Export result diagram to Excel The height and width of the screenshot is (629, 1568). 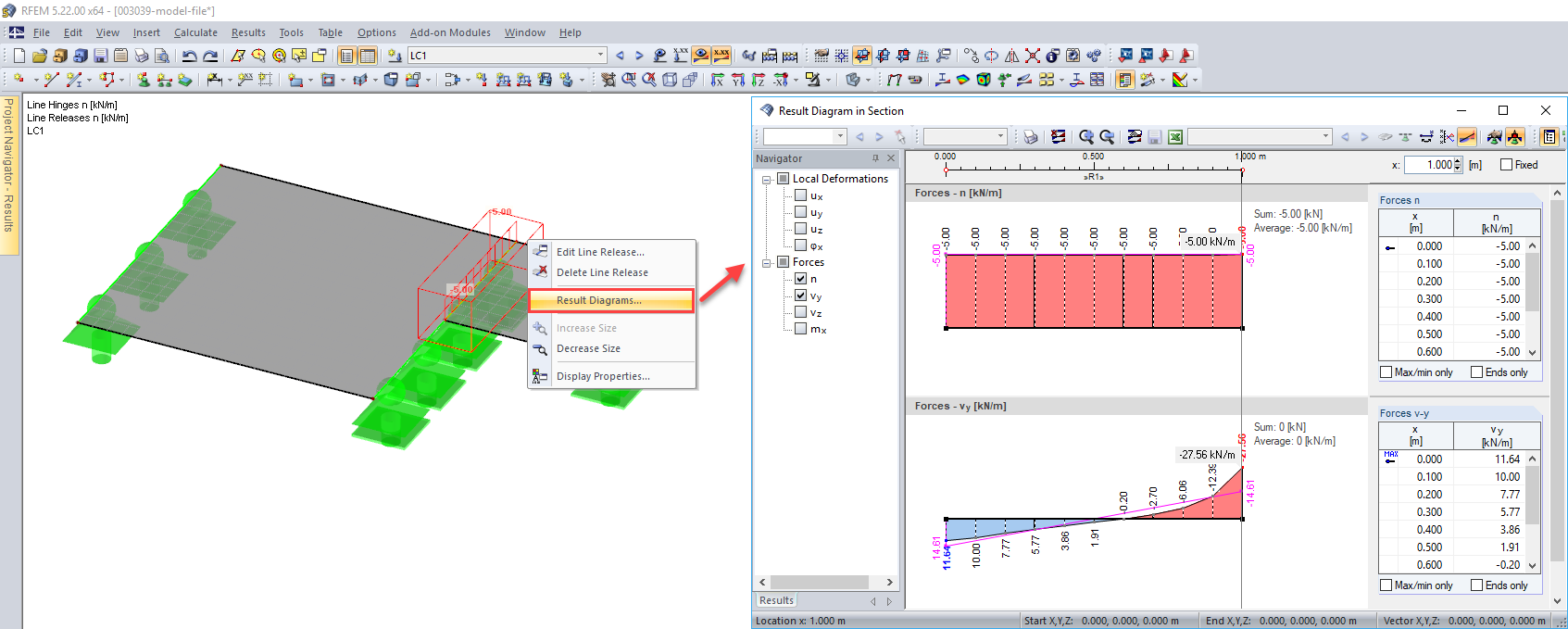[1175, 137]
